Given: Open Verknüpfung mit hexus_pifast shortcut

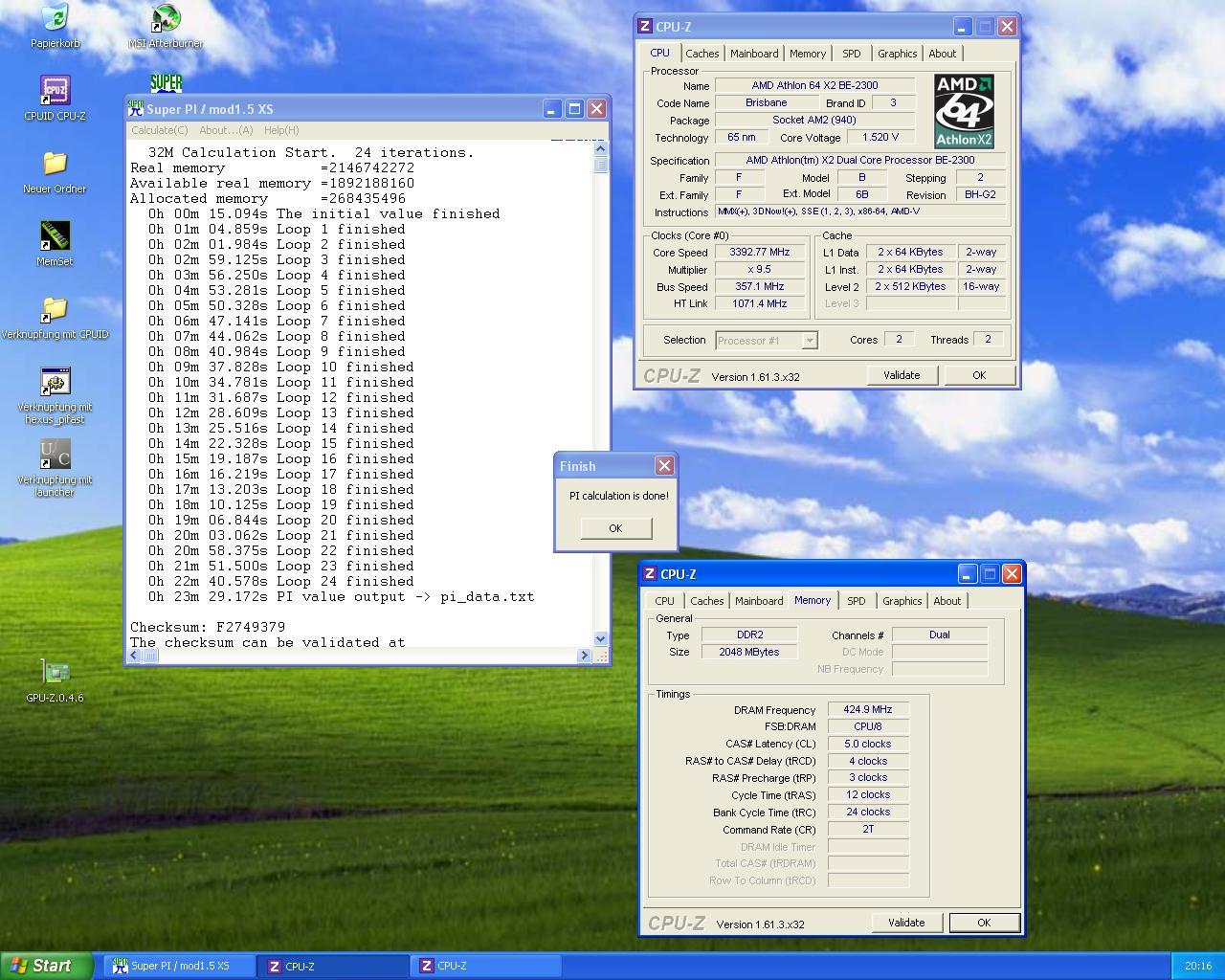Looking at the screenshot, I should [x=55, y=382].
